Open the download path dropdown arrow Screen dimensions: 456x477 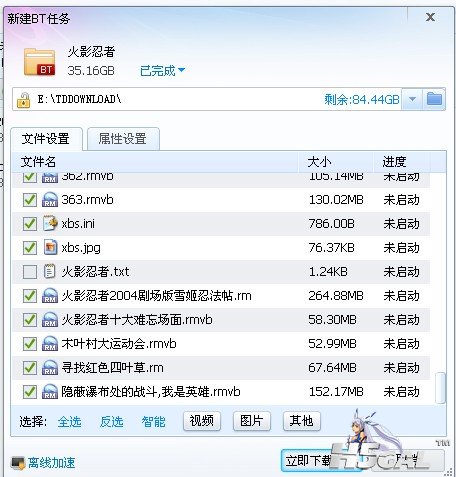[x=412, y=99]
